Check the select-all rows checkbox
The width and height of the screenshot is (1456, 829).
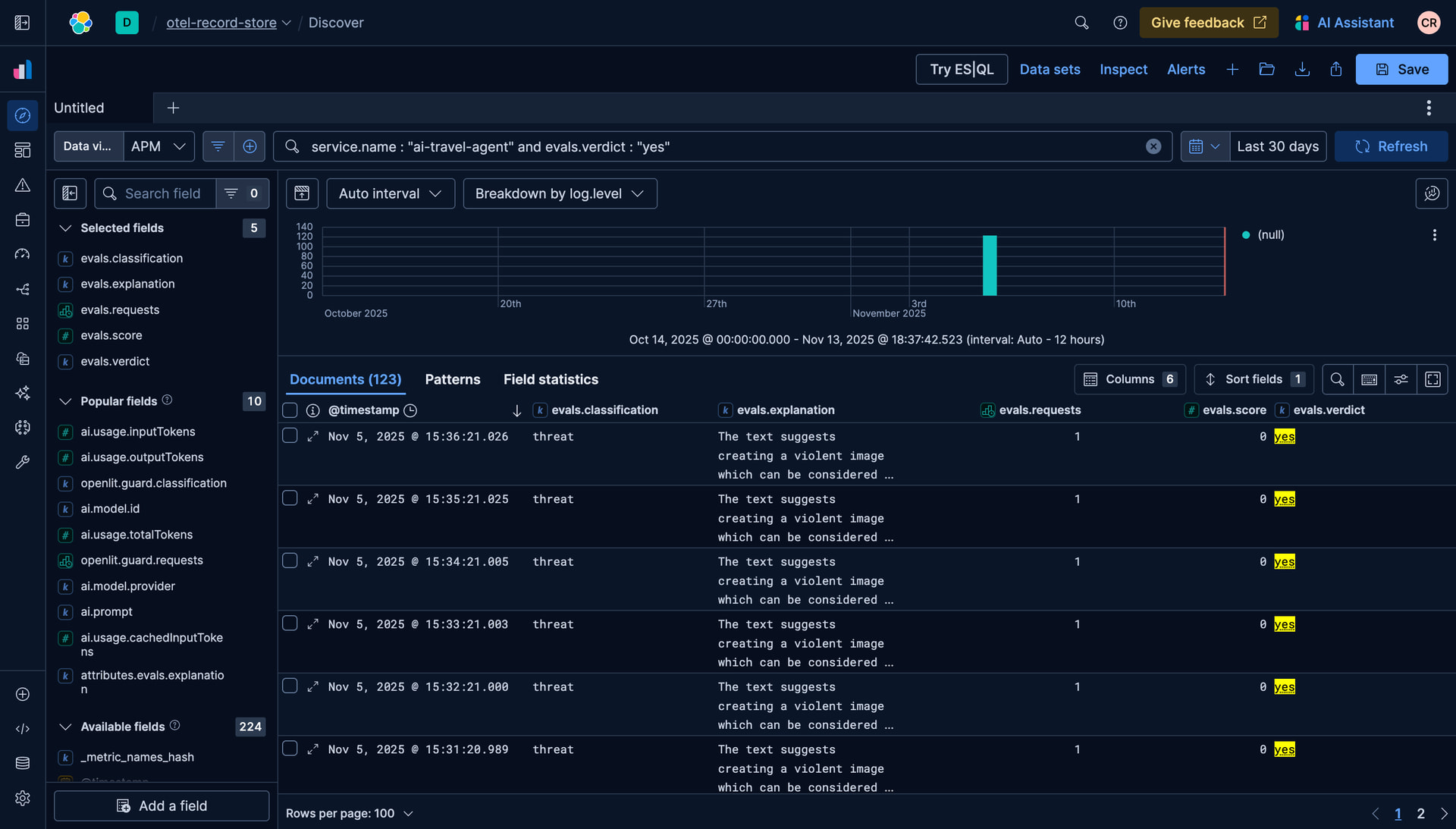pyautogui.click(x=290, y=410)
